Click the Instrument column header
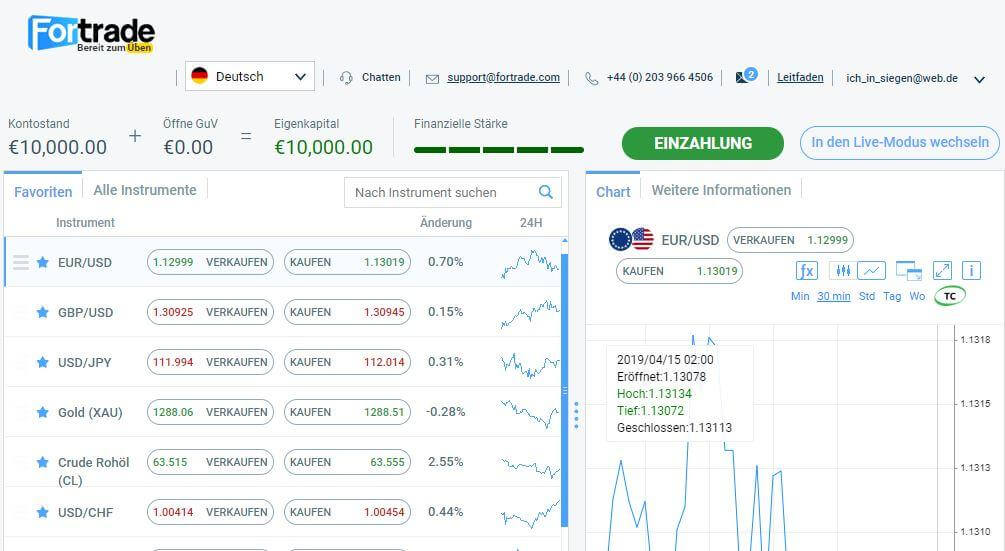1005x551 pixels. [85, 222]
